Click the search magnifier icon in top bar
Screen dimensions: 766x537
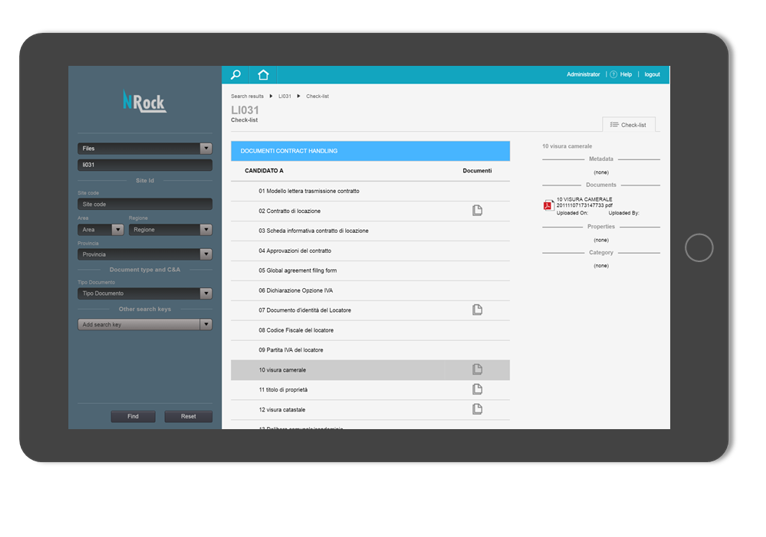point(236,75)
